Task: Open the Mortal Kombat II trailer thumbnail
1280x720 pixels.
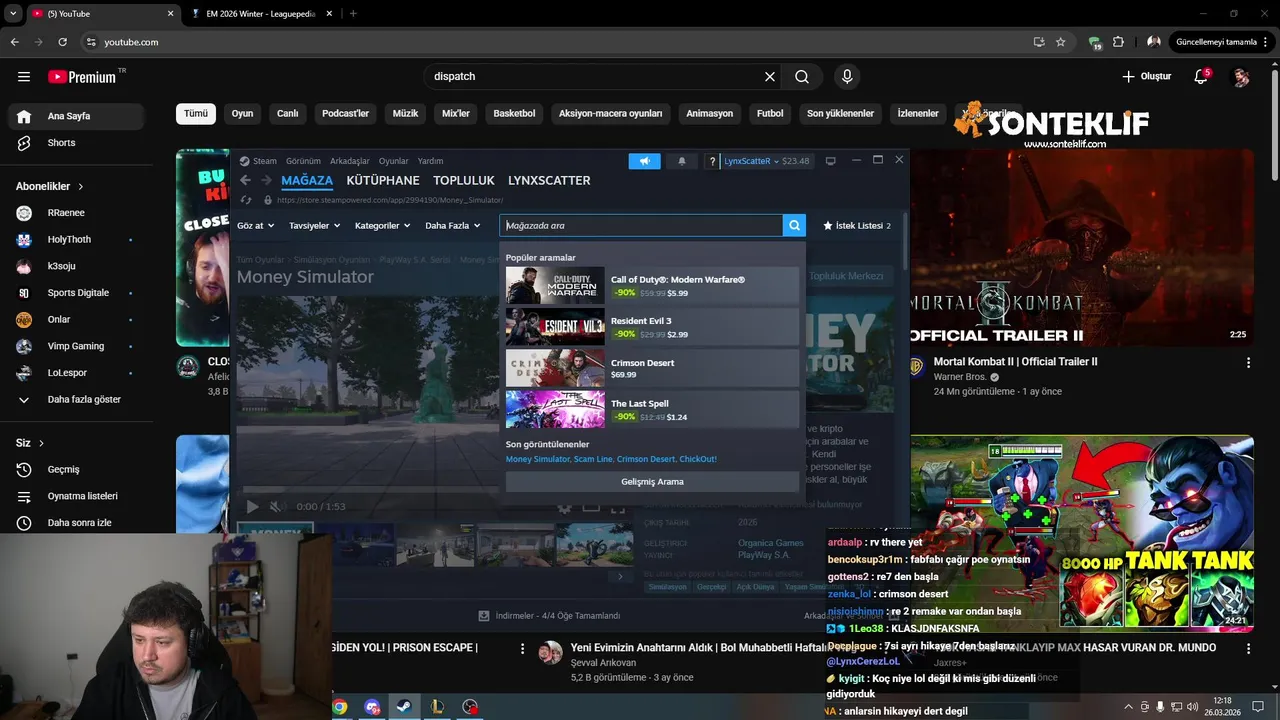Action: pyautogui.click(x=1082, y=247)
